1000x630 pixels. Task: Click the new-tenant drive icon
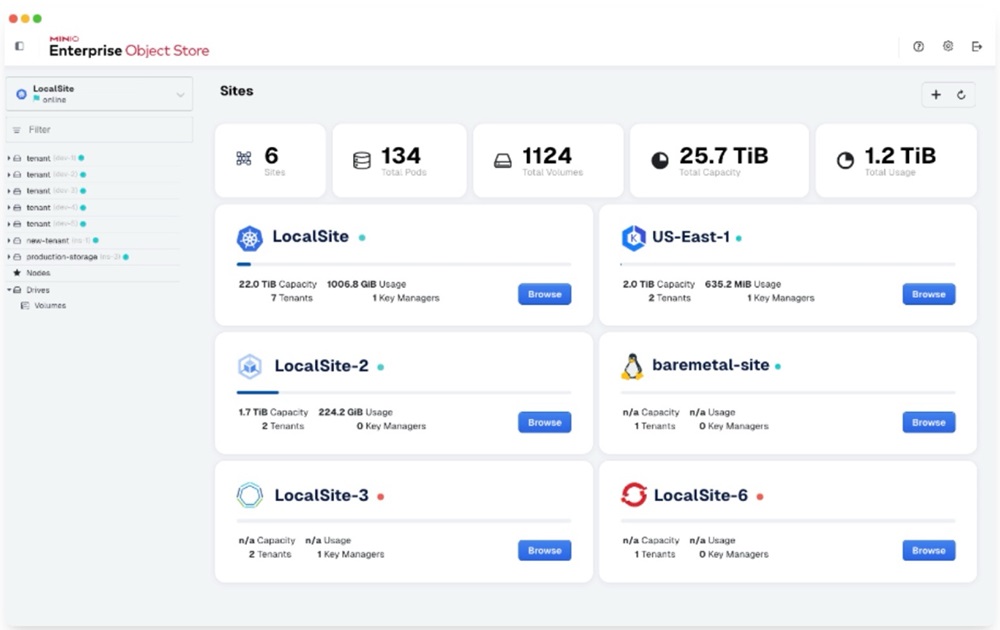pyautogui.click(x=17, y=240)
